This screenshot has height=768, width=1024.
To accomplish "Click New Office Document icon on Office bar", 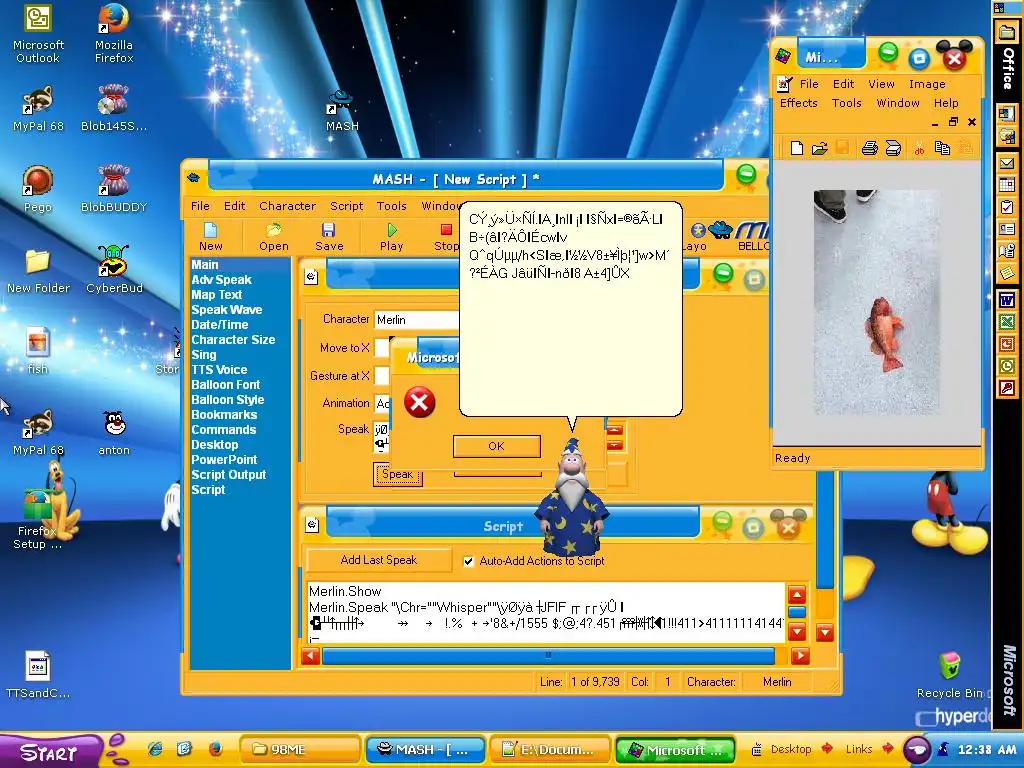I will 1006,112.
